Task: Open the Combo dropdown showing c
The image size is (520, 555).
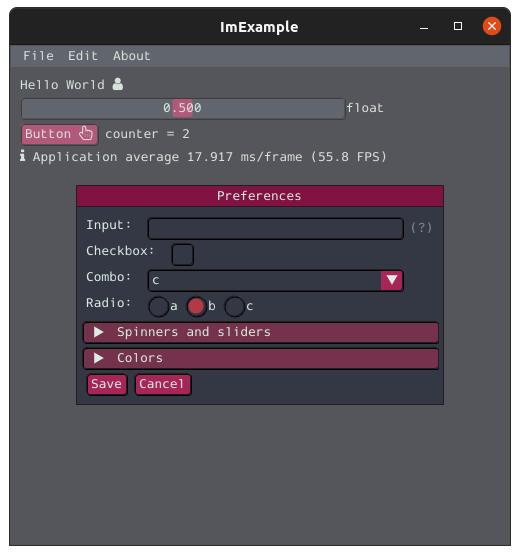Action: tap(275, 281)
